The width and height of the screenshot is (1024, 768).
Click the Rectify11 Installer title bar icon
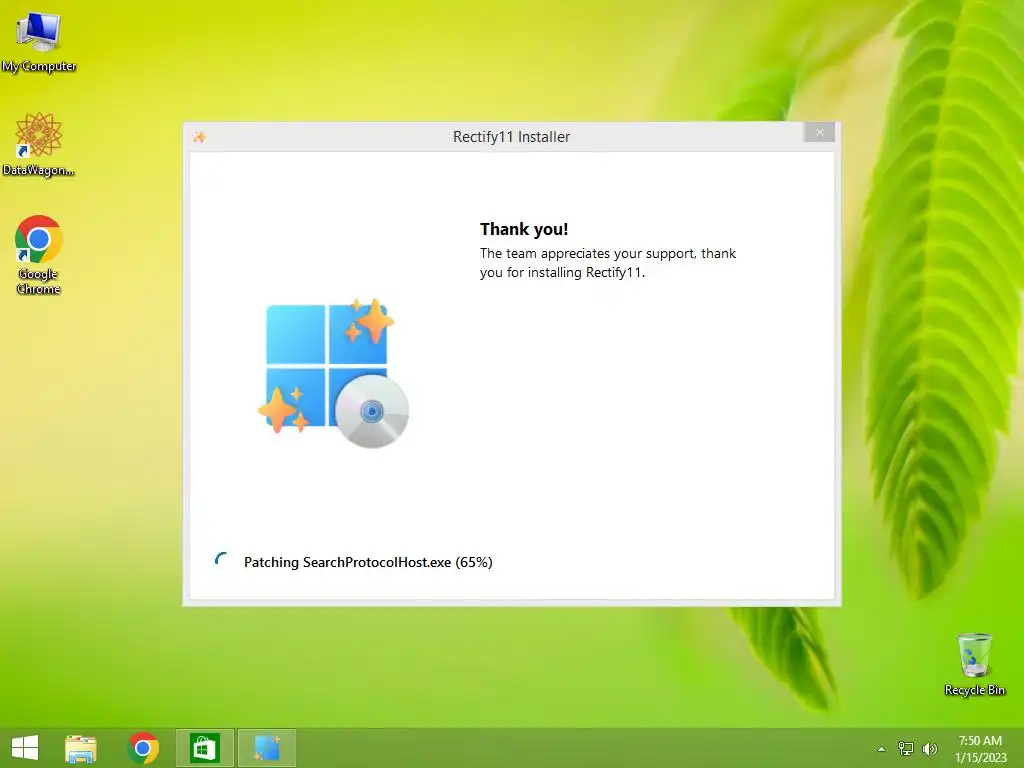point(199,136)
